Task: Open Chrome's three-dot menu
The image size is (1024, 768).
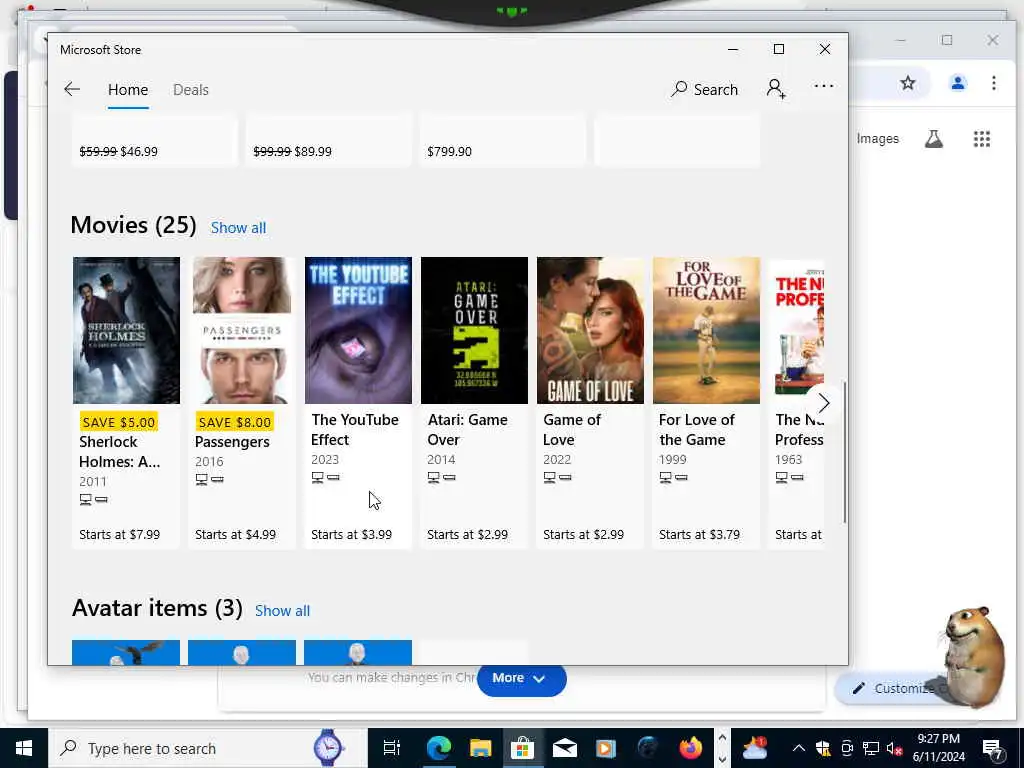Action: click(993, 83)
